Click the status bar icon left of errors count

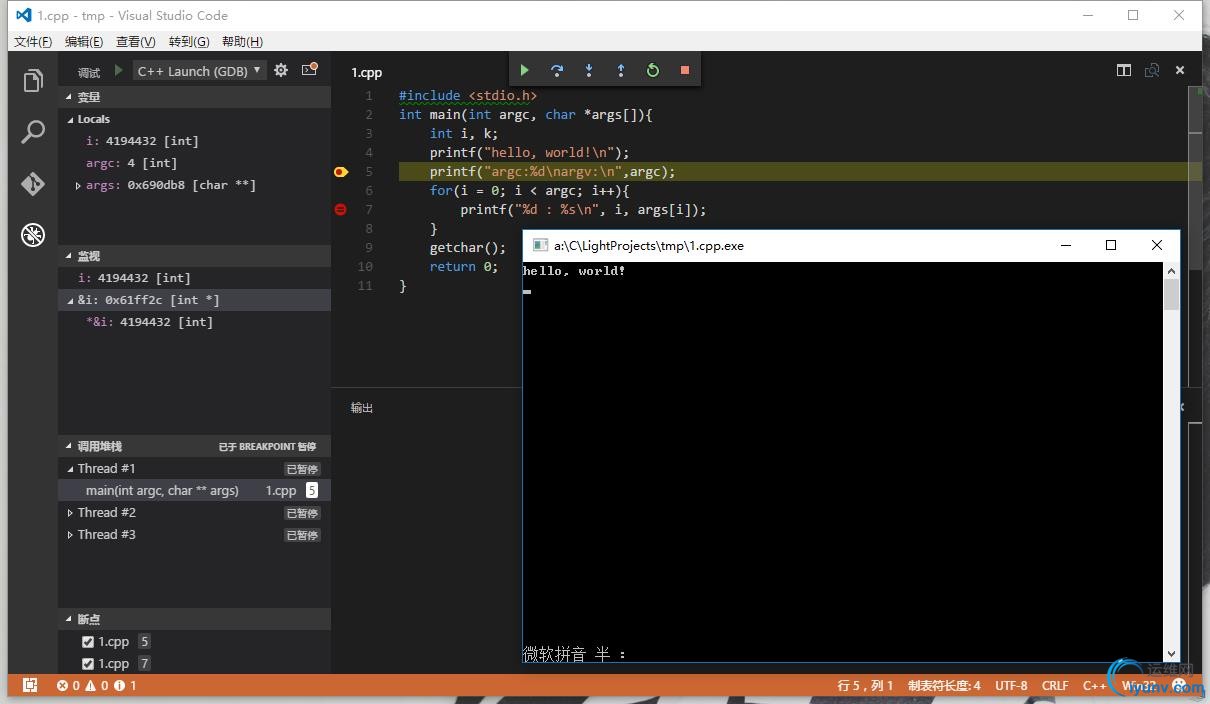point(30,685)
